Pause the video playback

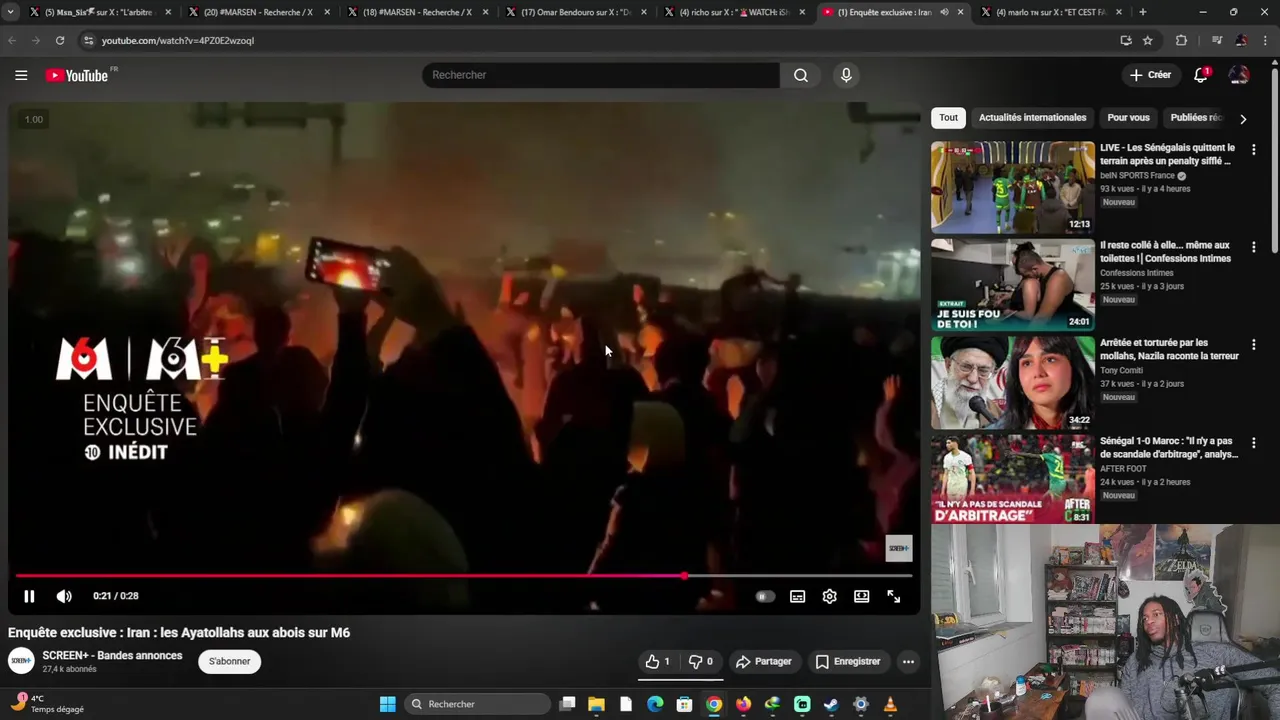[29, 596]
